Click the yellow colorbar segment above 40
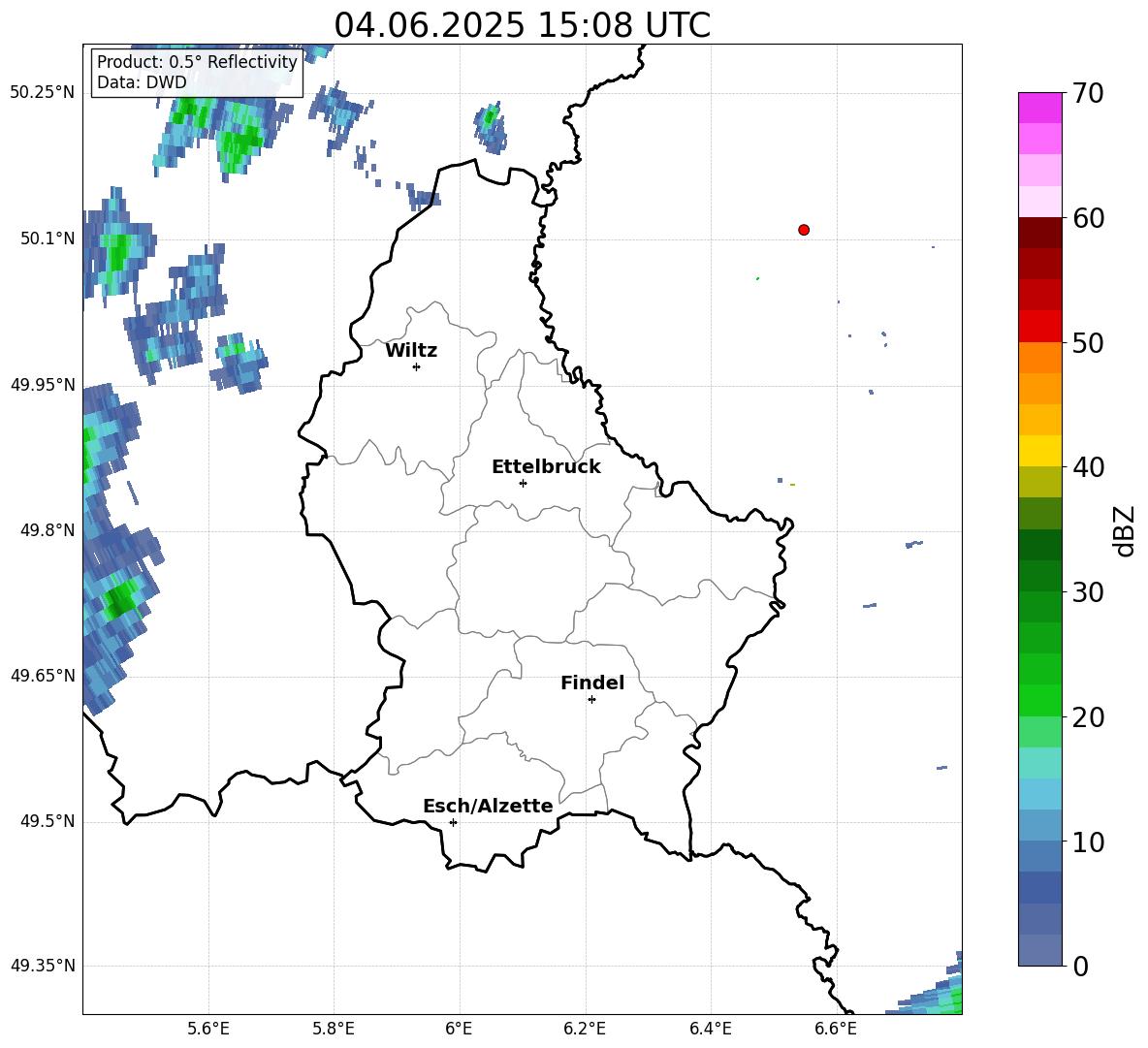The height and width of the screenshot is (1048, 1148). click(x=1039, y=451)
